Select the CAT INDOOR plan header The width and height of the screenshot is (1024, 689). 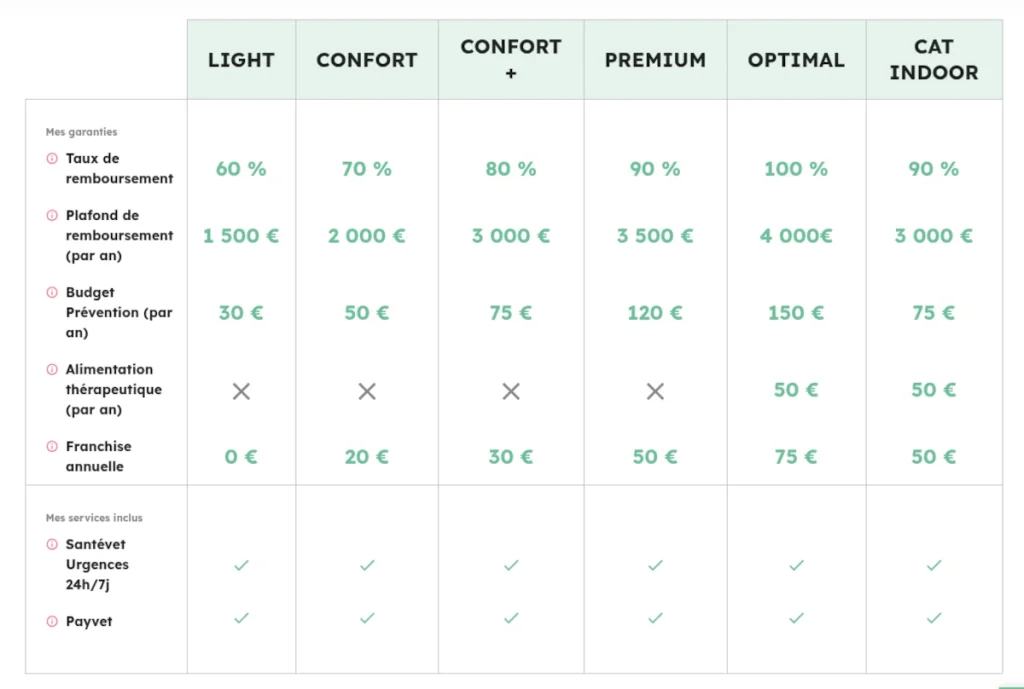pos(934,60)
